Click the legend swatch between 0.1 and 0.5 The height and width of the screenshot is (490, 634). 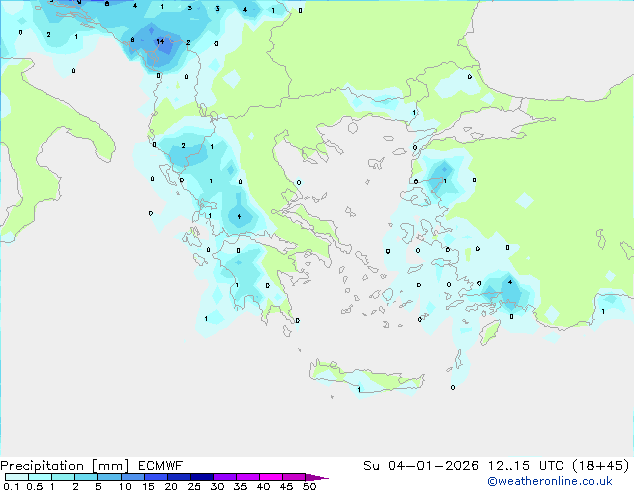18,477
